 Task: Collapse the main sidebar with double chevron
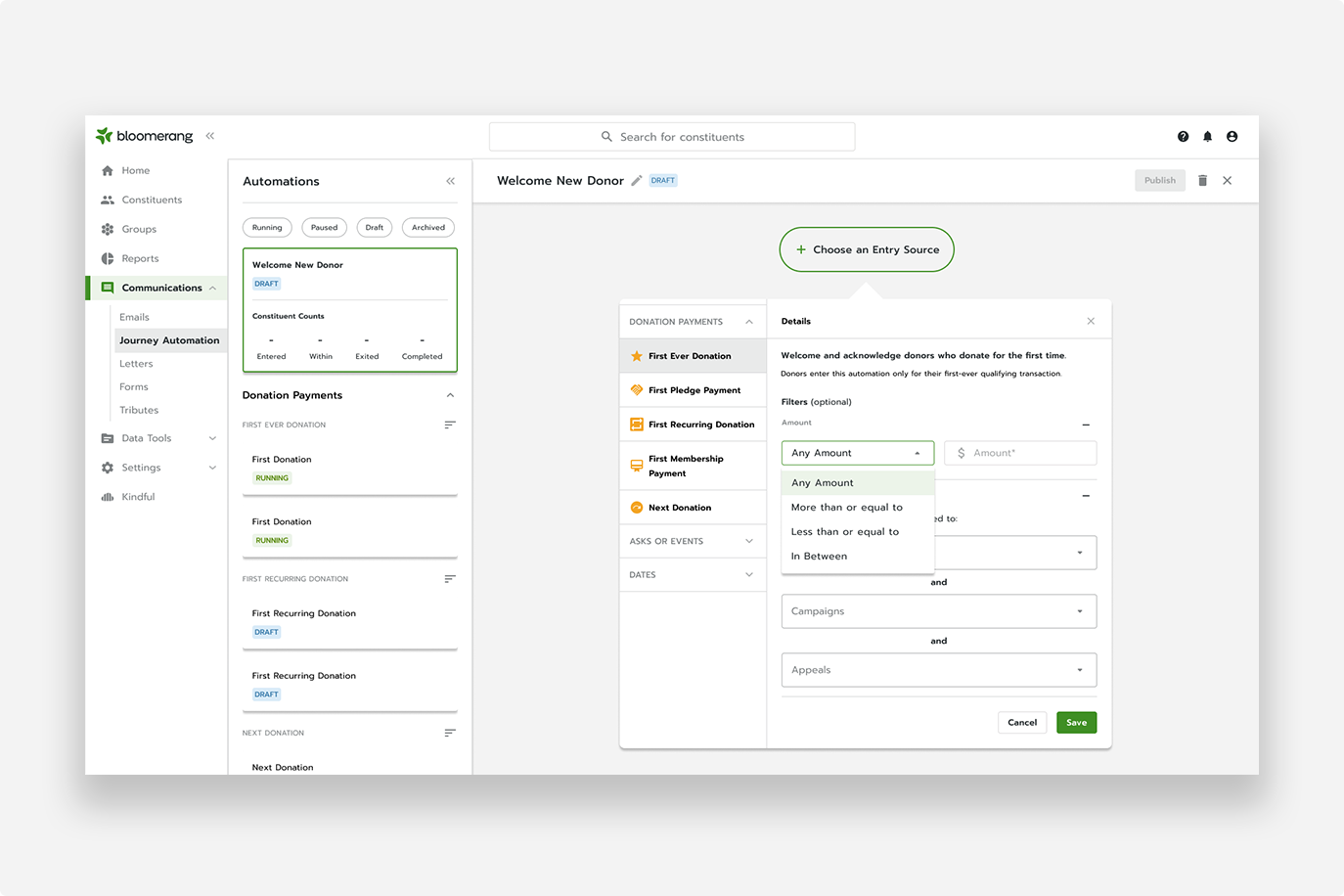point(210,136)
